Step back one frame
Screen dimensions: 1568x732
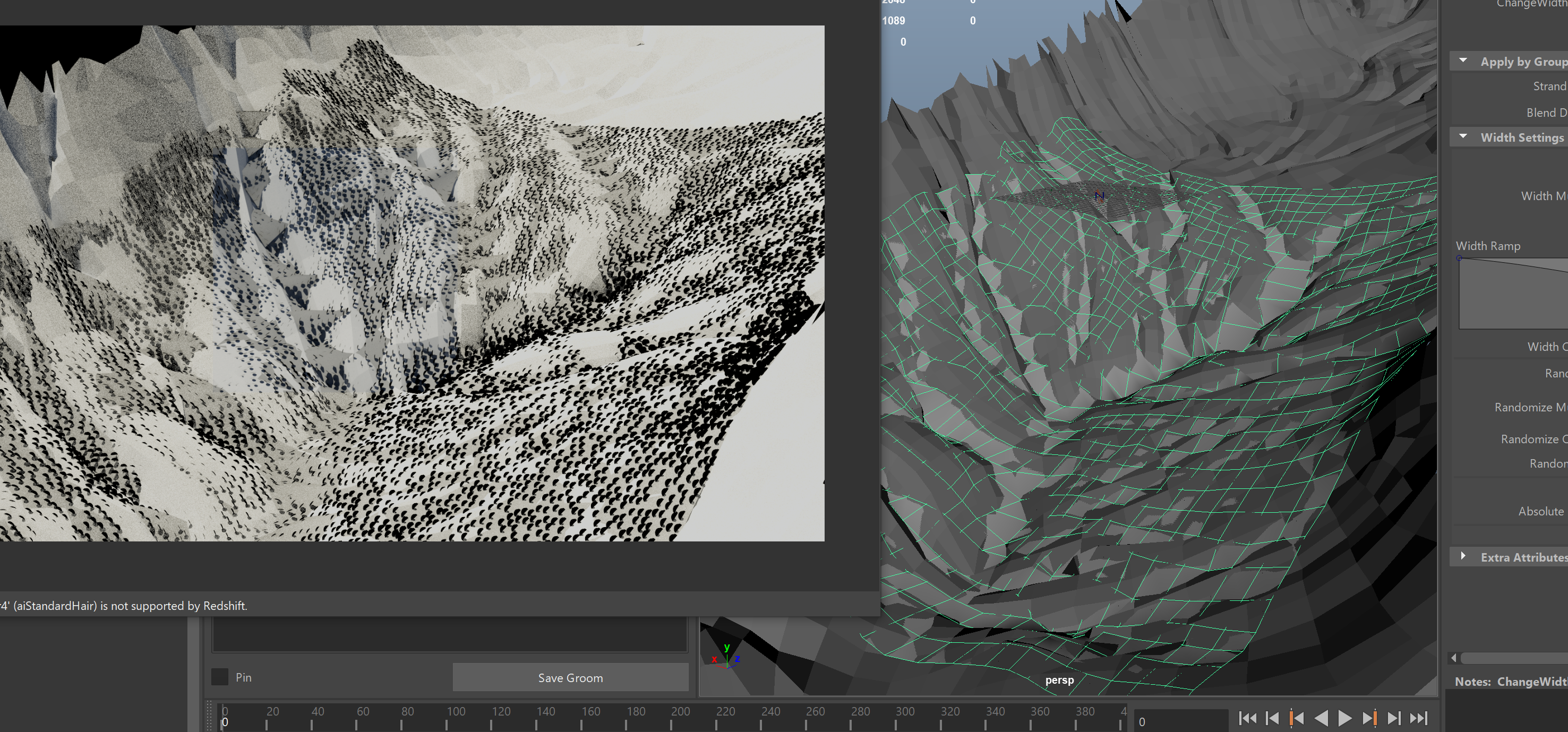(1272, 718)
